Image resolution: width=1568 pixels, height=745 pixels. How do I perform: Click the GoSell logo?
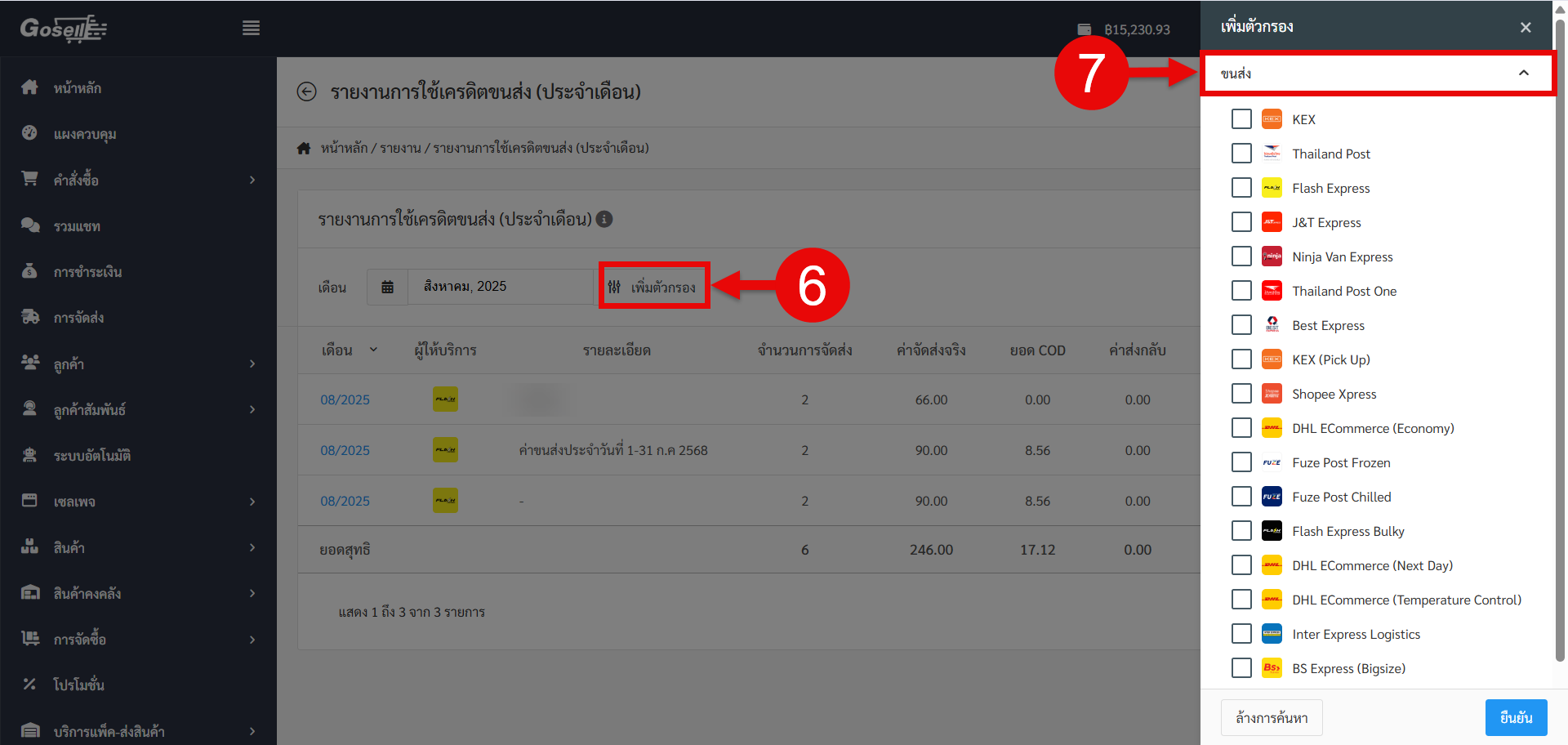(64, 29)
